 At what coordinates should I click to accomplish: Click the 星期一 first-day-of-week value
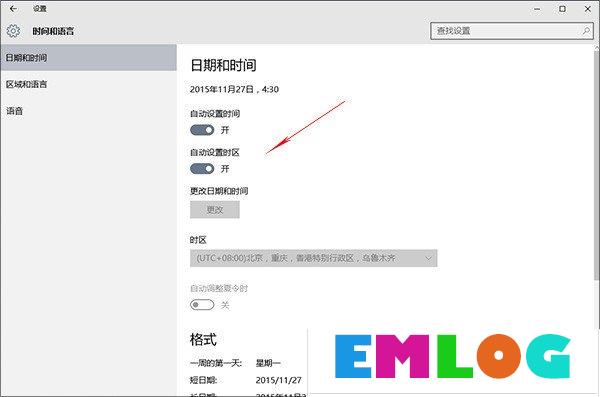(268, 363)
